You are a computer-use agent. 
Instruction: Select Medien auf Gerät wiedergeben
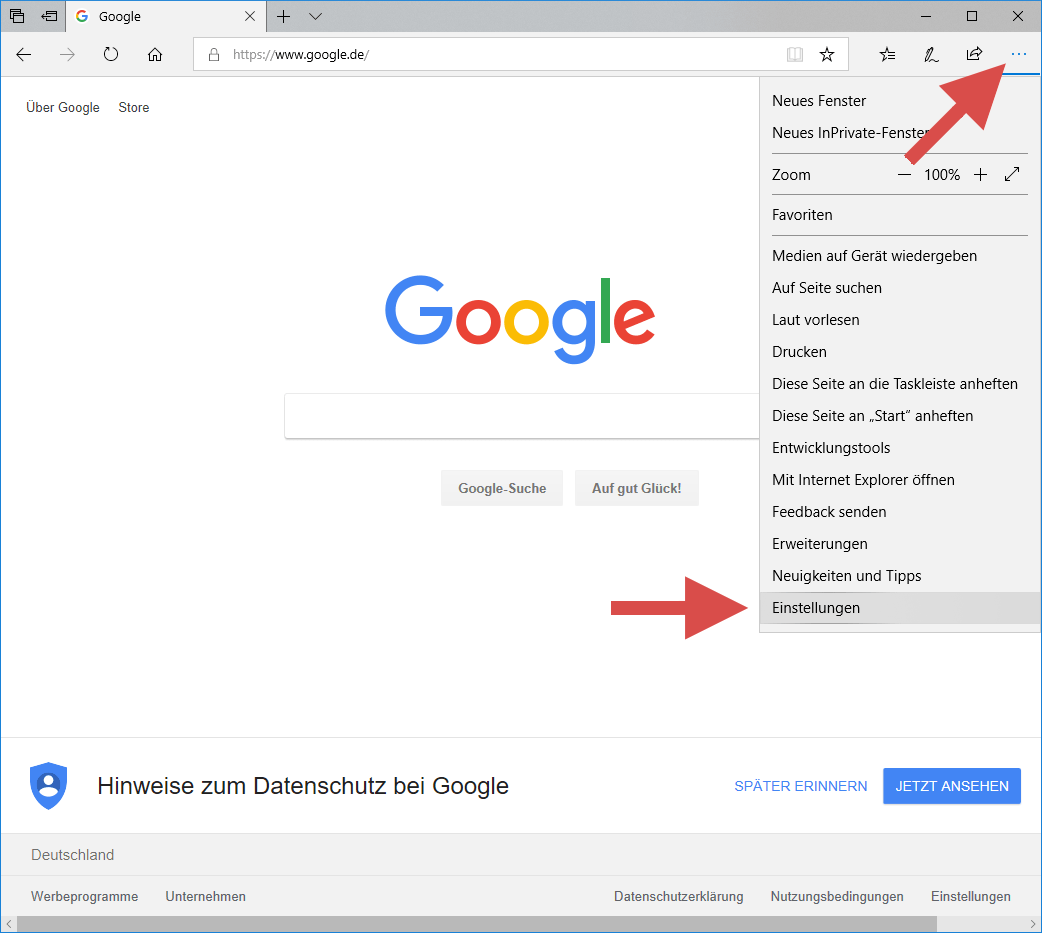[900, 256]
